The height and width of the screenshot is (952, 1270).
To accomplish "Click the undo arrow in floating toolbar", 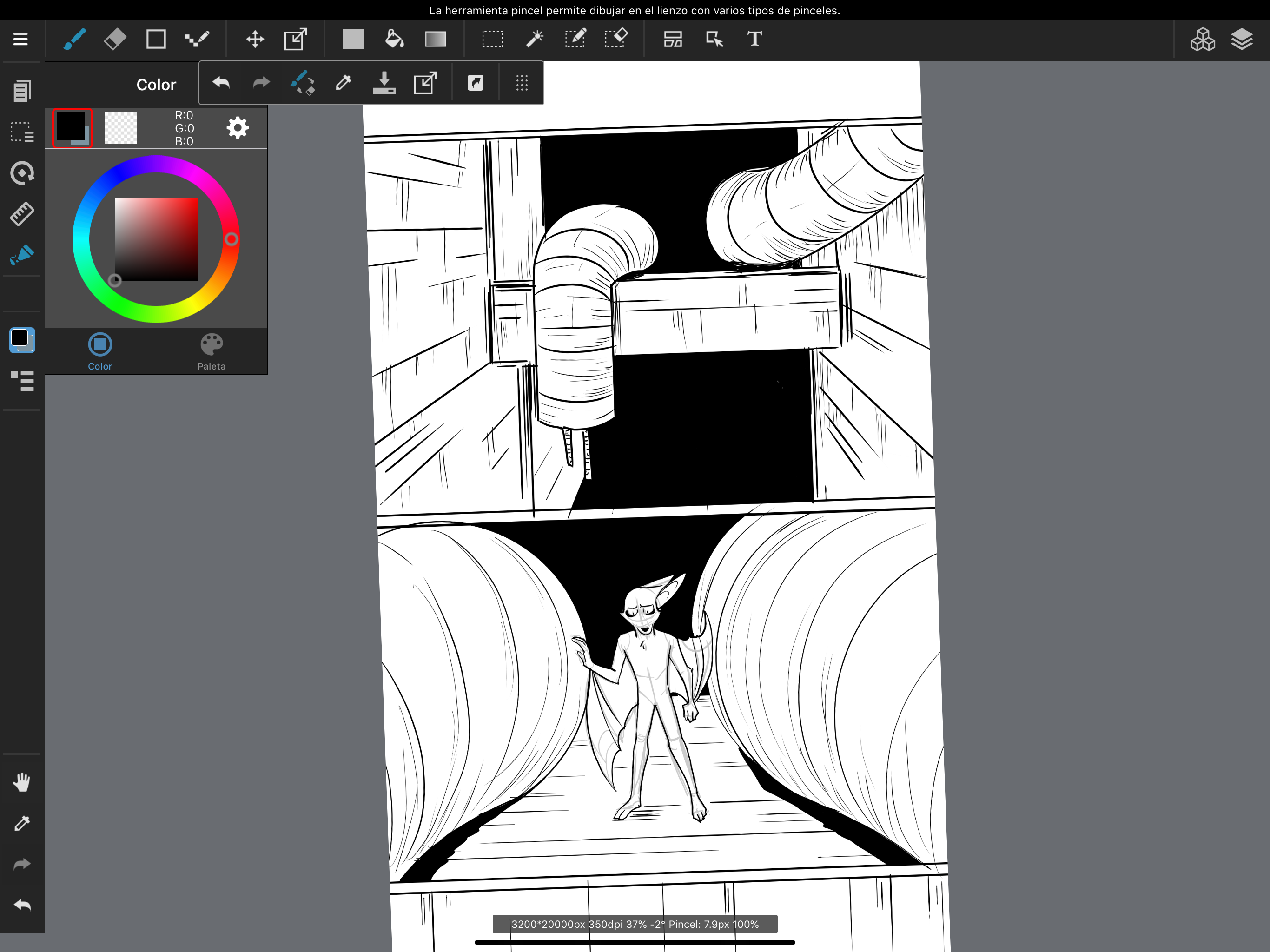I will click(221, 83).
